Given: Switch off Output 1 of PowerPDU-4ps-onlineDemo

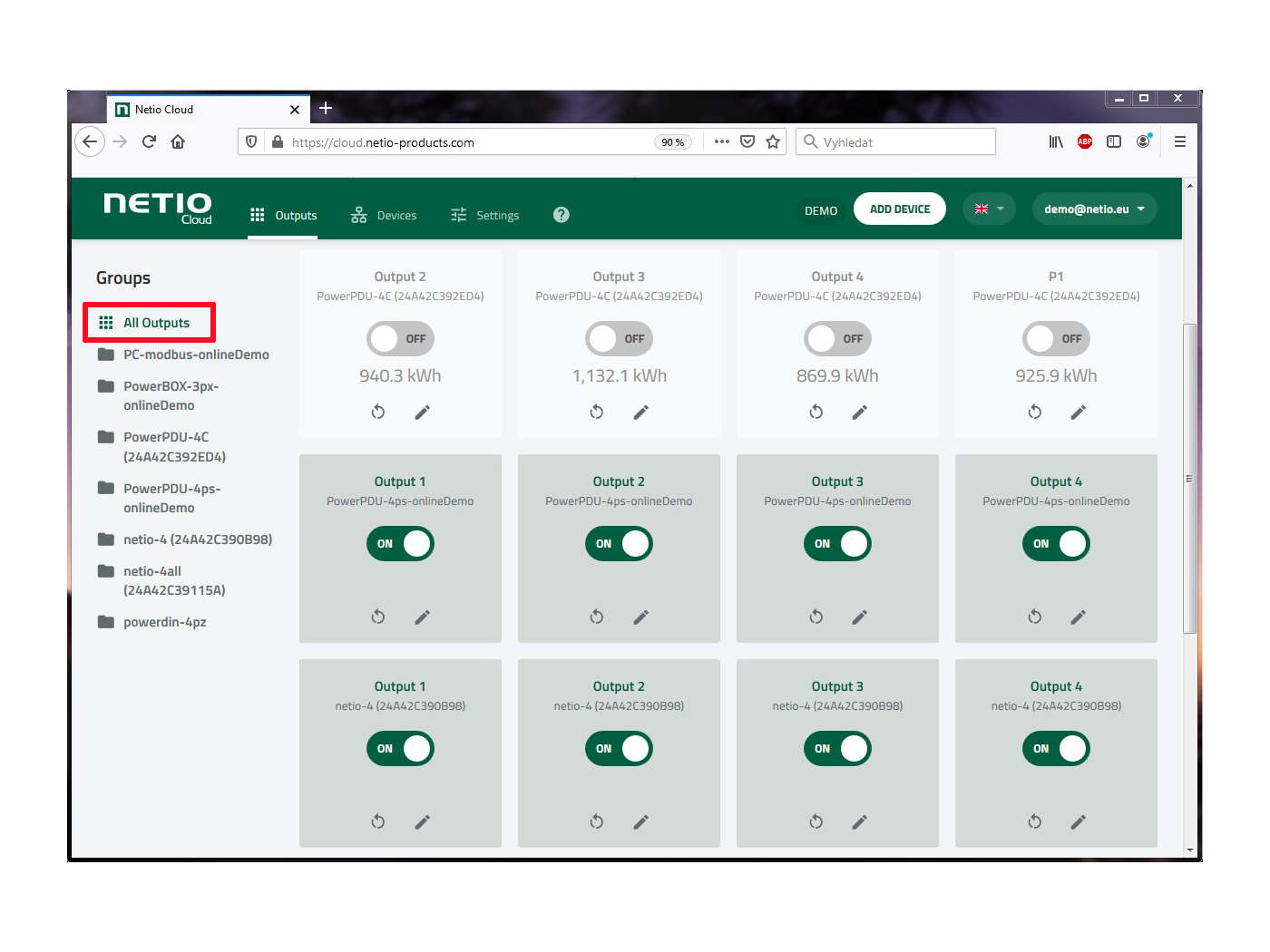Looking at the screenshot, I should click(401, 544).
